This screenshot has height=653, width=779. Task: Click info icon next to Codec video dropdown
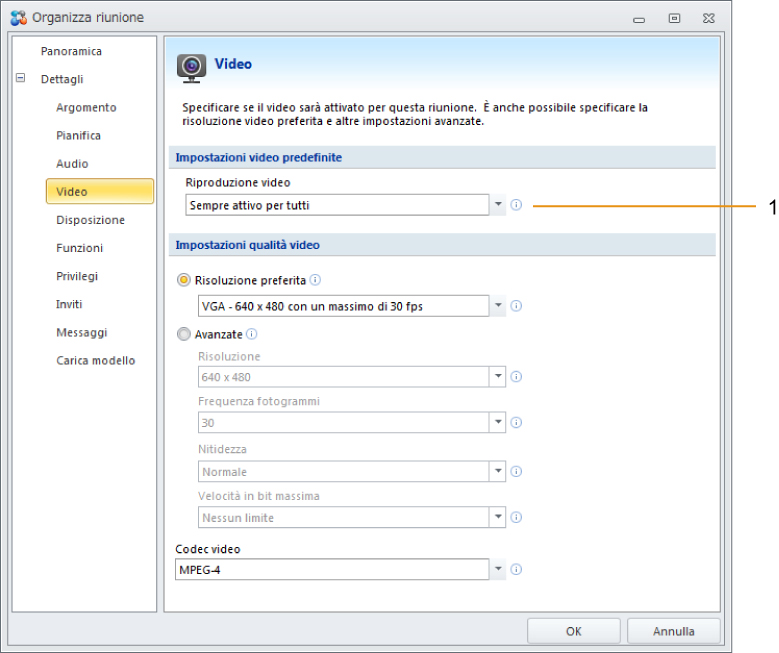(x=516, y=570)
